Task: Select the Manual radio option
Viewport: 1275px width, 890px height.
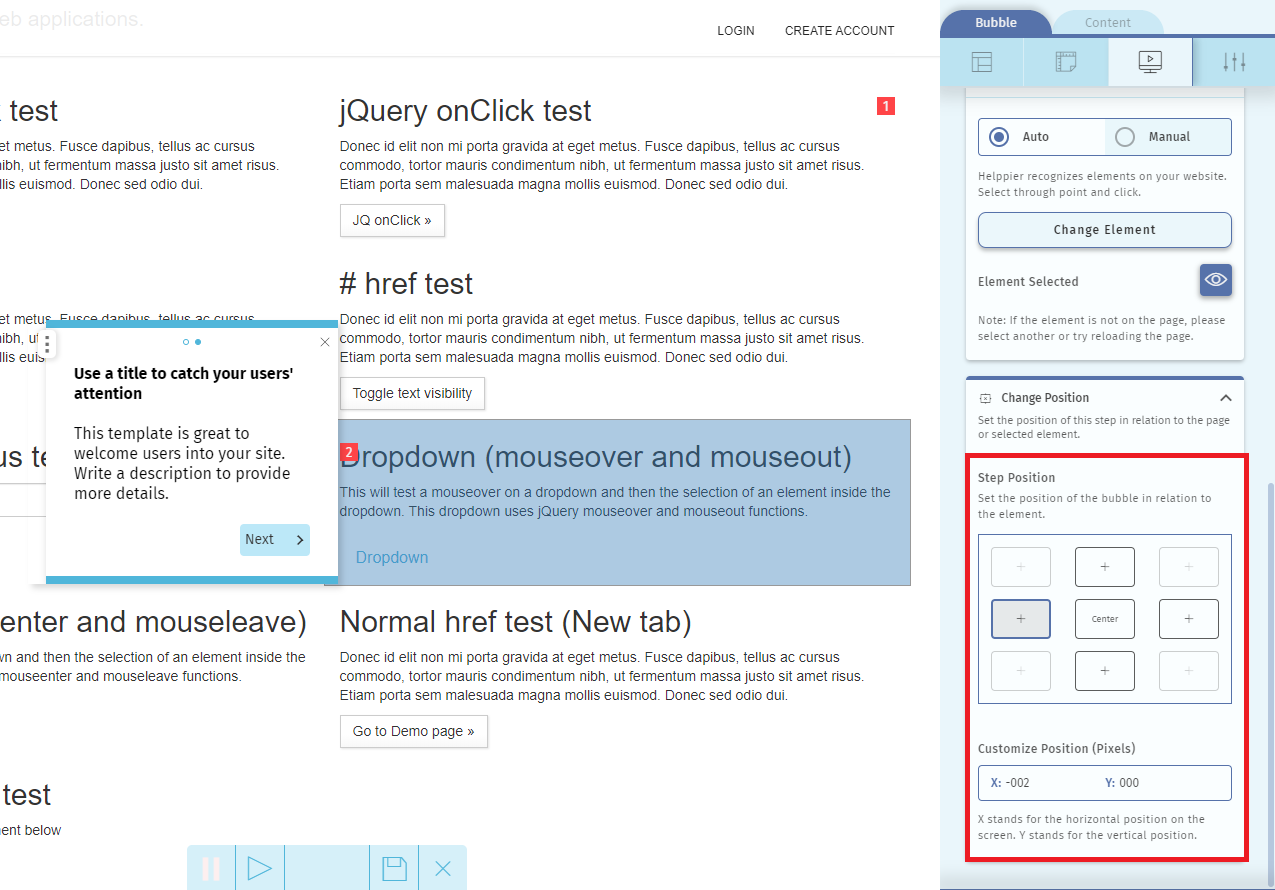Action: coord(1126,137)
